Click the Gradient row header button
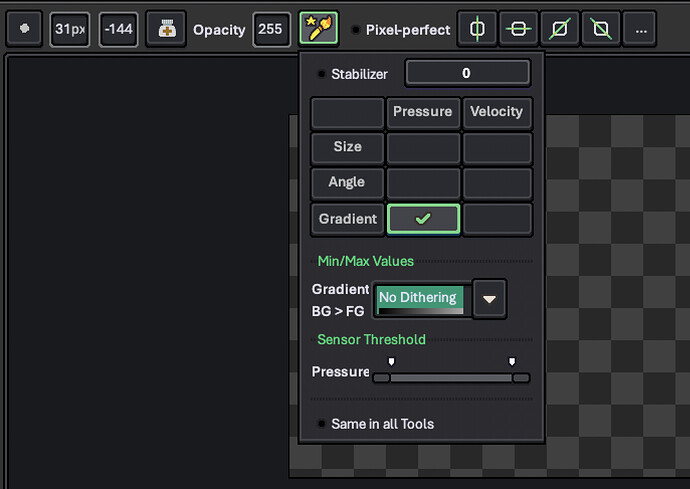Viewport: 690px width, 489px height. [348, 219]
